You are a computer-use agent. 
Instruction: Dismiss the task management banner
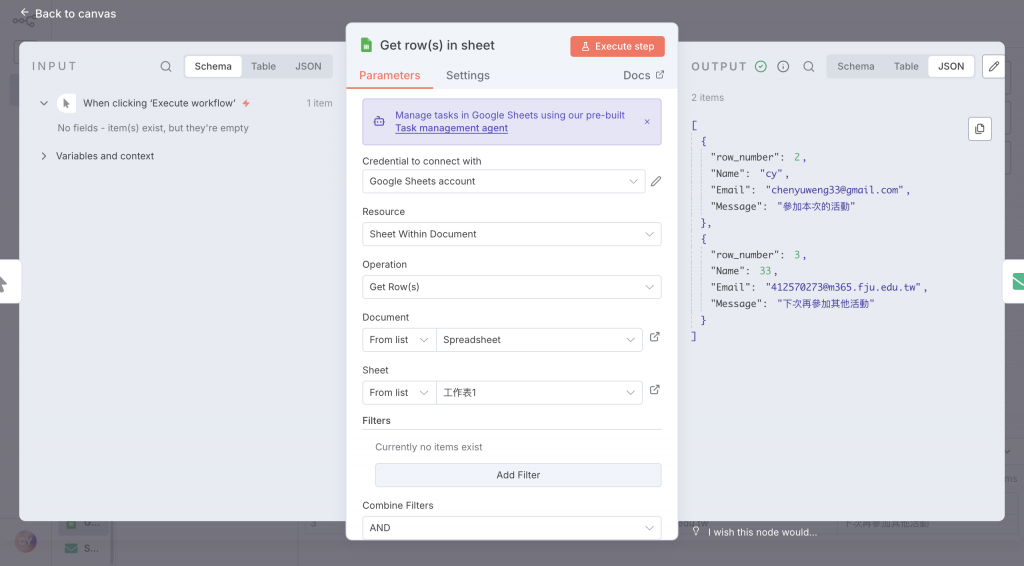pos(647,122)
